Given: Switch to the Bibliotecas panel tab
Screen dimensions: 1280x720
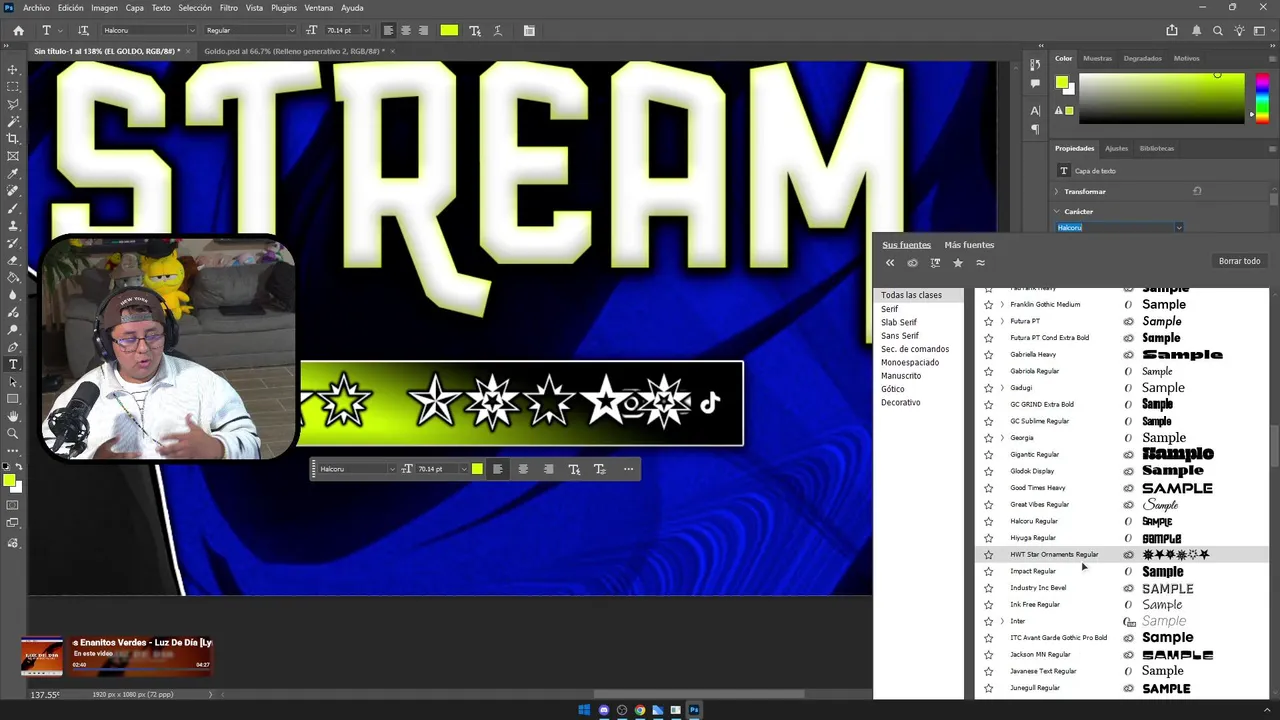Looking at the screenshot, I should 1156,148.
